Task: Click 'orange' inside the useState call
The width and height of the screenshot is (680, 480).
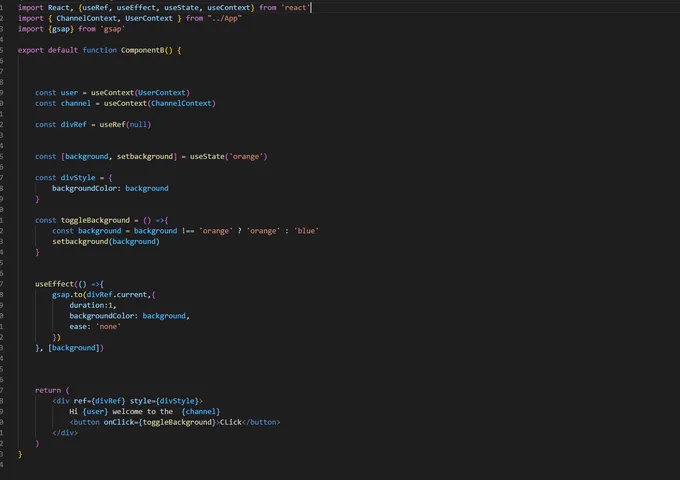Action: tap(246, 157)
